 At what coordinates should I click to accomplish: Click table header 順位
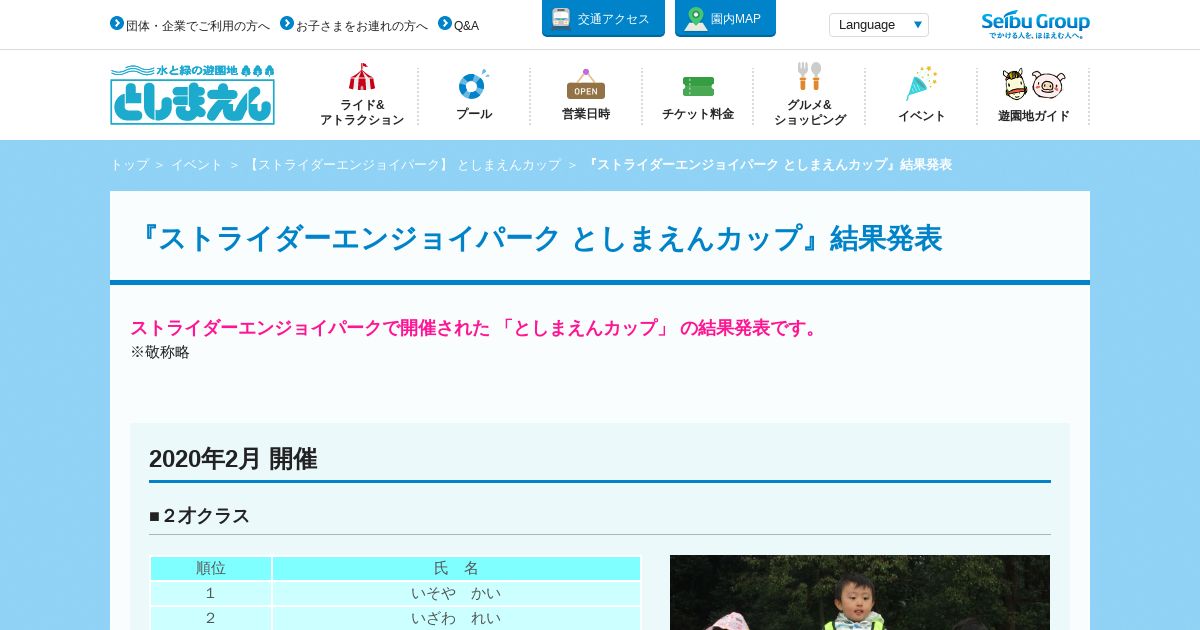[x=211, y=568]
